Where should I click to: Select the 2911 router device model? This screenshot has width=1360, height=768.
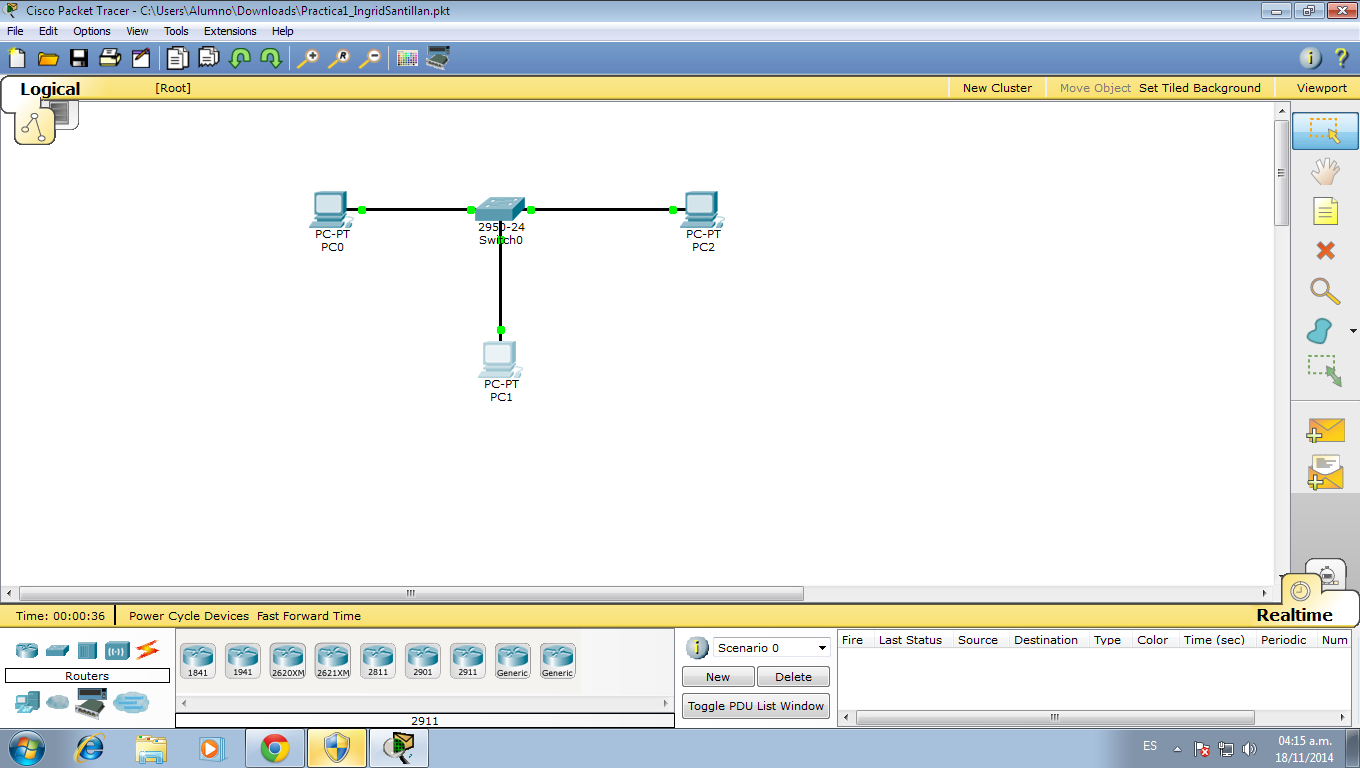[467, 660]
